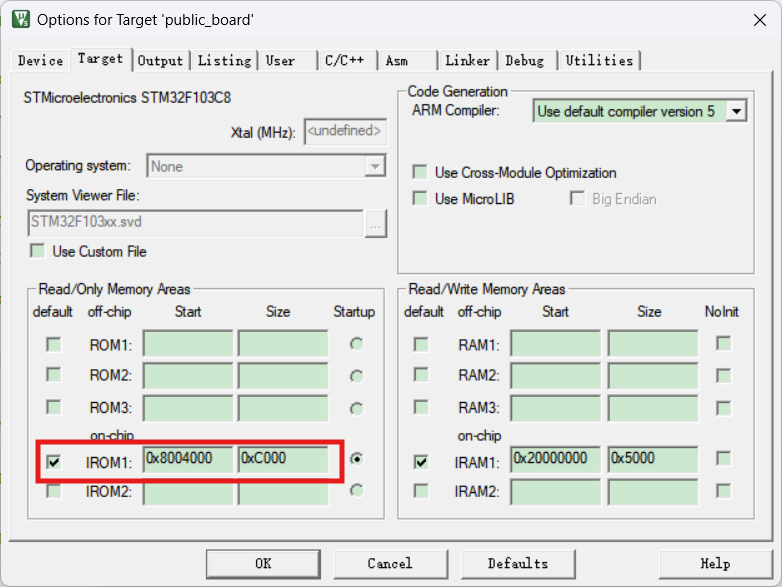Toggle the IRAM2 NoInit checkbox
Image resolution: width=782 pixels, height=587 pixels.
click(x=723, y=491)
